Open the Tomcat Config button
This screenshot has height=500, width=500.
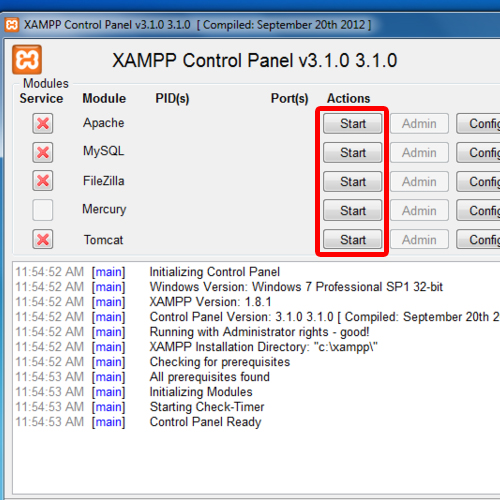tap(478, 240)
